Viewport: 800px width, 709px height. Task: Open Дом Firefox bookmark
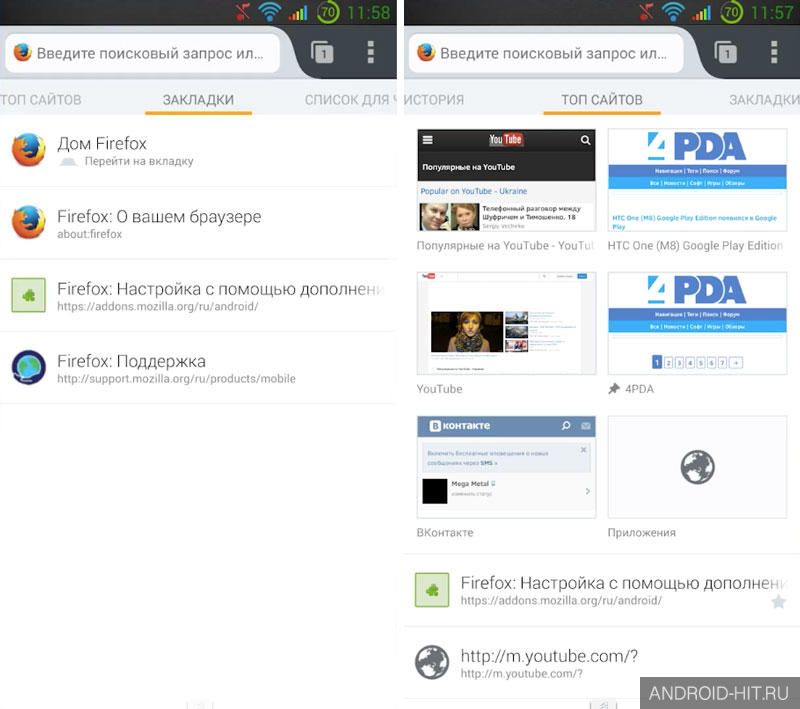click(198, 150)
